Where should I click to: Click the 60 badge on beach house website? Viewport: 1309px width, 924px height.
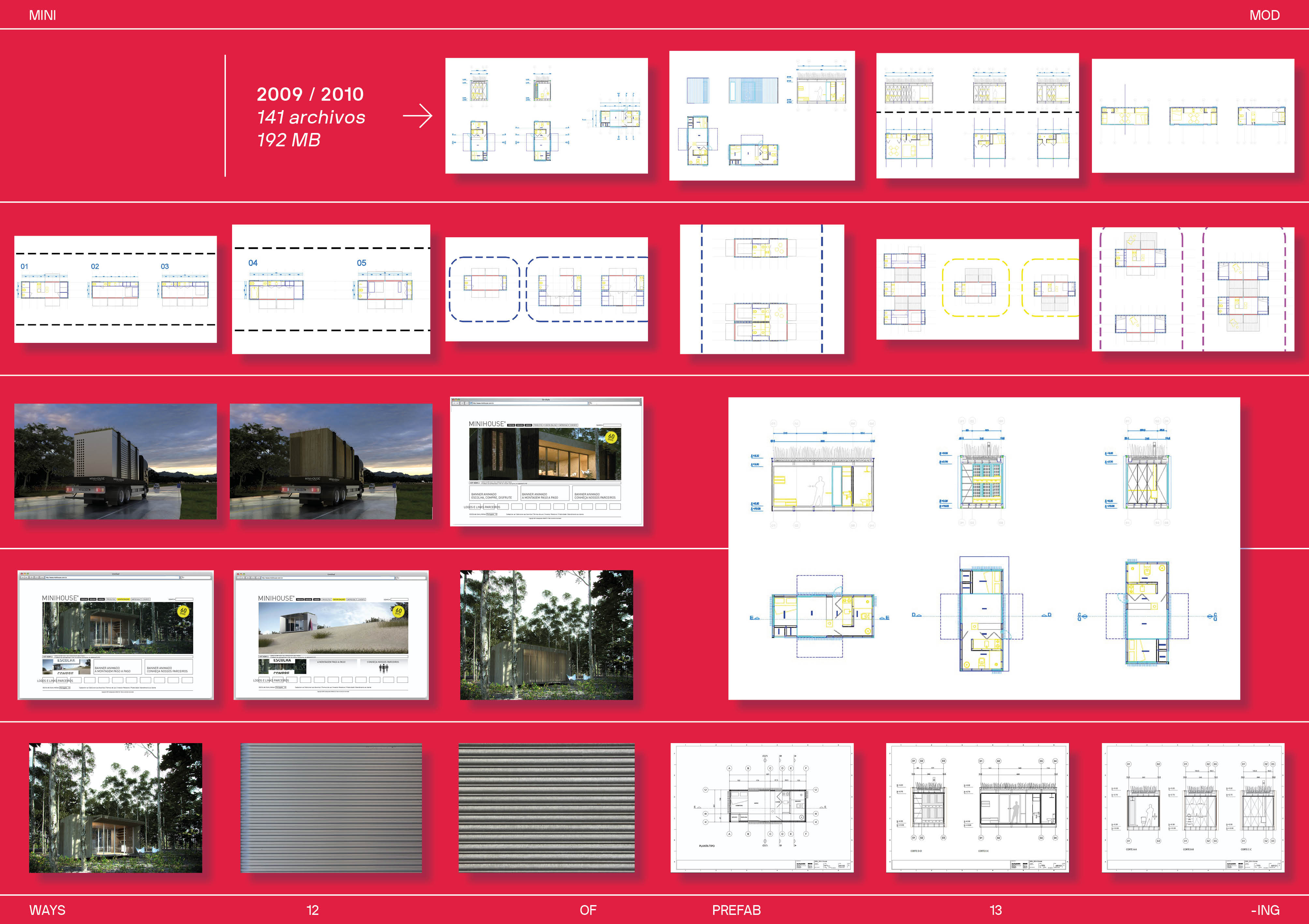point(399,611)
